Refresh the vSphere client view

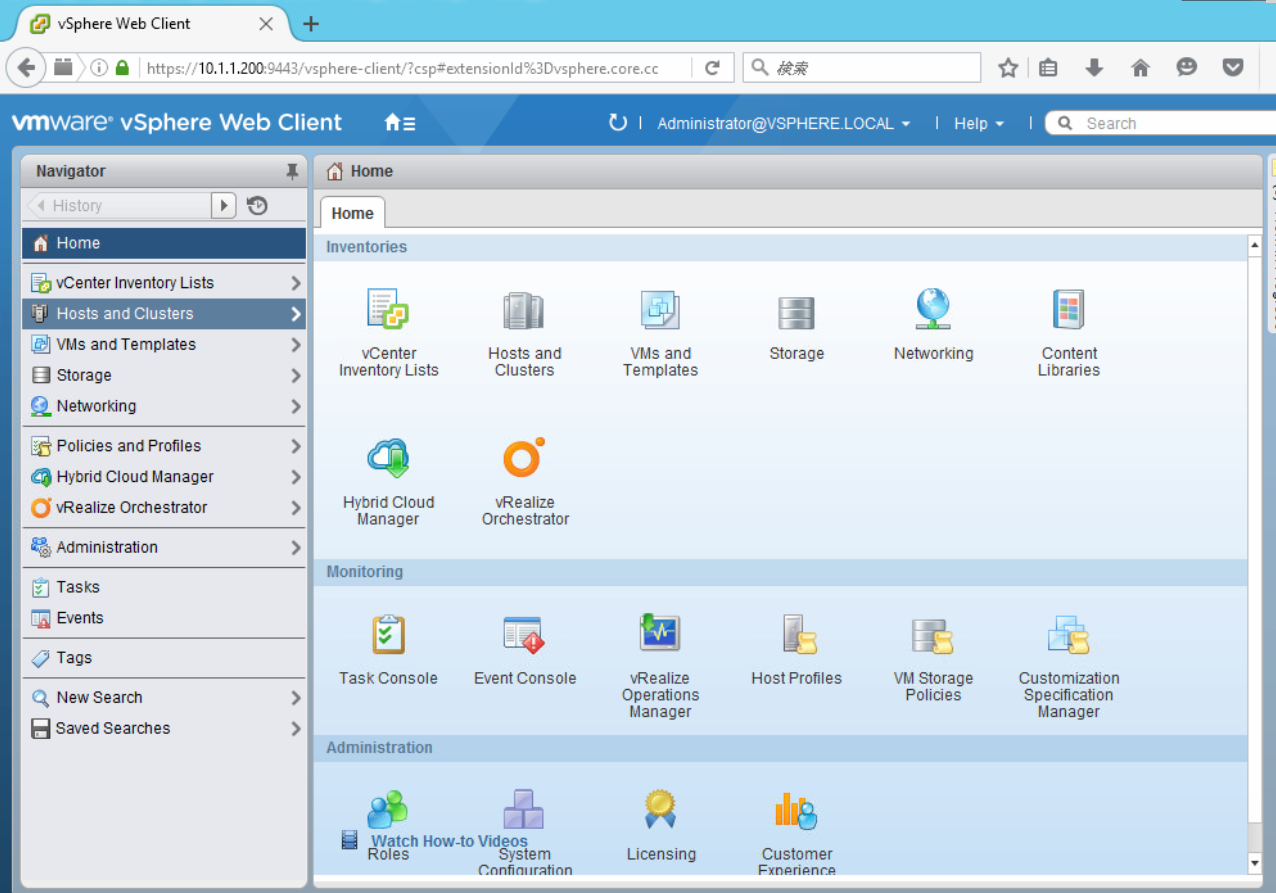[x=618, y=122]
